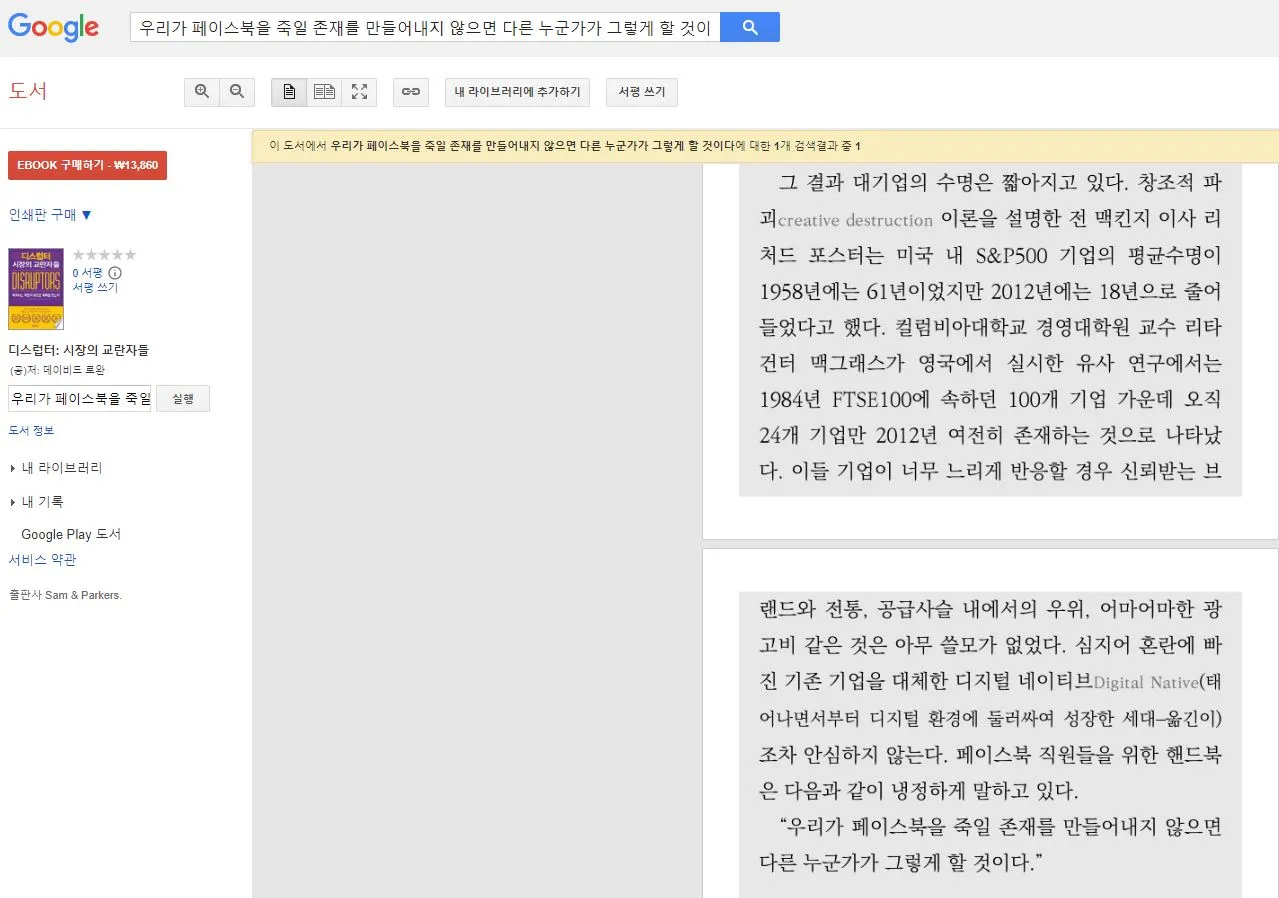Click the '실행' search button
Viewport: 1279px width, 898px height.
click(183, 398)
